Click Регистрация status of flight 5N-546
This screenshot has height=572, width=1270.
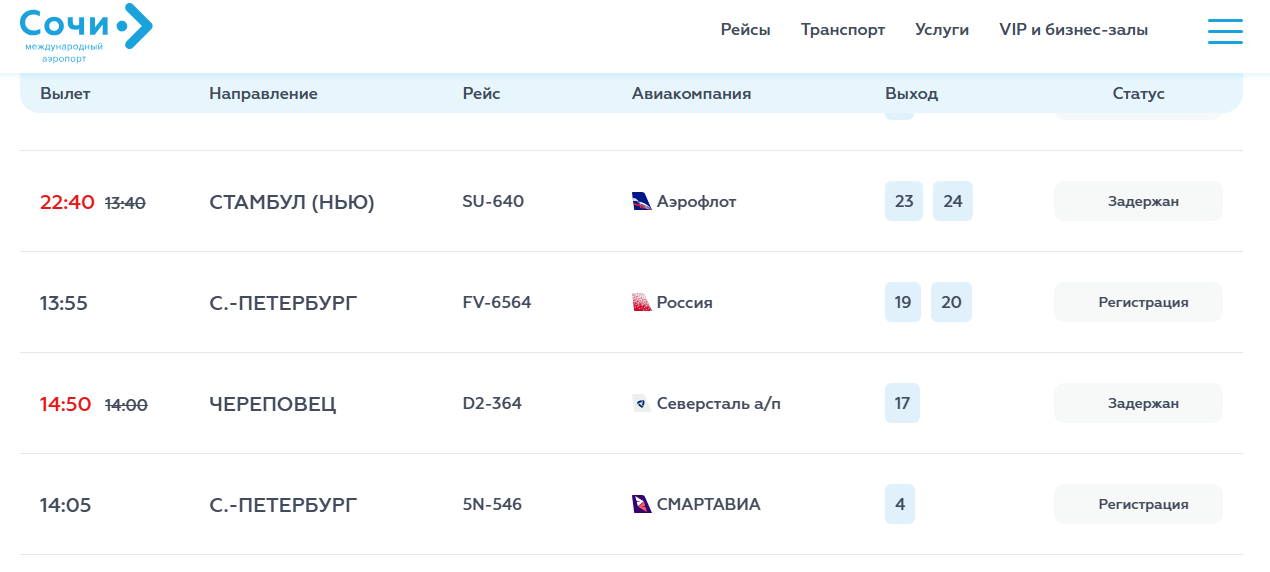pyautogui.click(x=1138, y=504)
